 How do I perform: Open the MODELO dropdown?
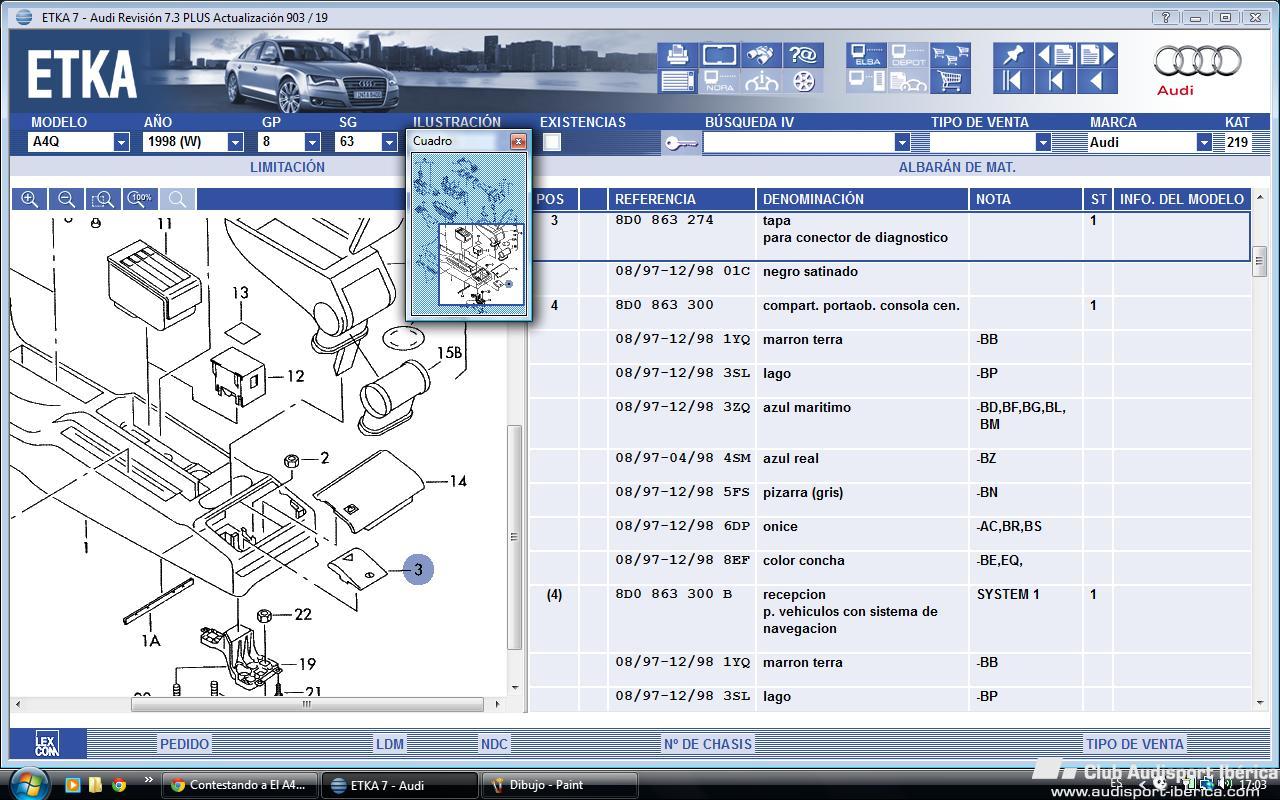click(x=121, y=142)
